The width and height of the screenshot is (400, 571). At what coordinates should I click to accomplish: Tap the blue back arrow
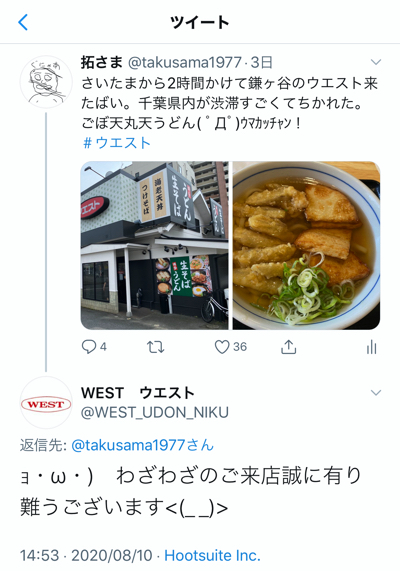[23, 23]
